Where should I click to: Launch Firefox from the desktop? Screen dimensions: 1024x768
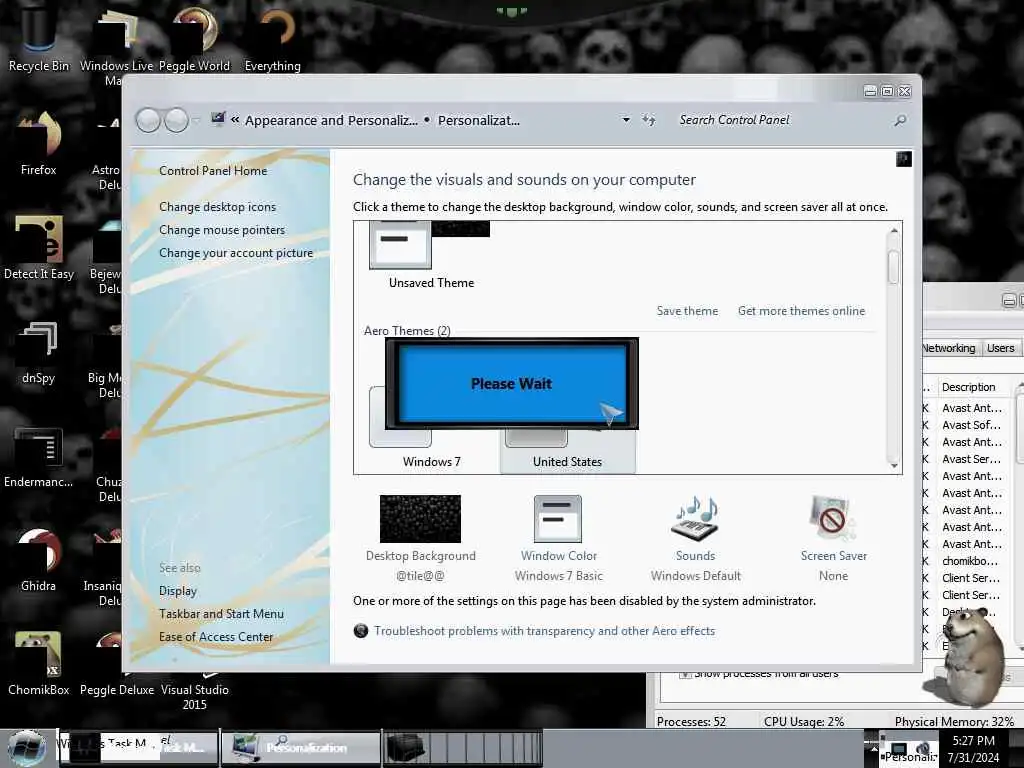(38, 142)
